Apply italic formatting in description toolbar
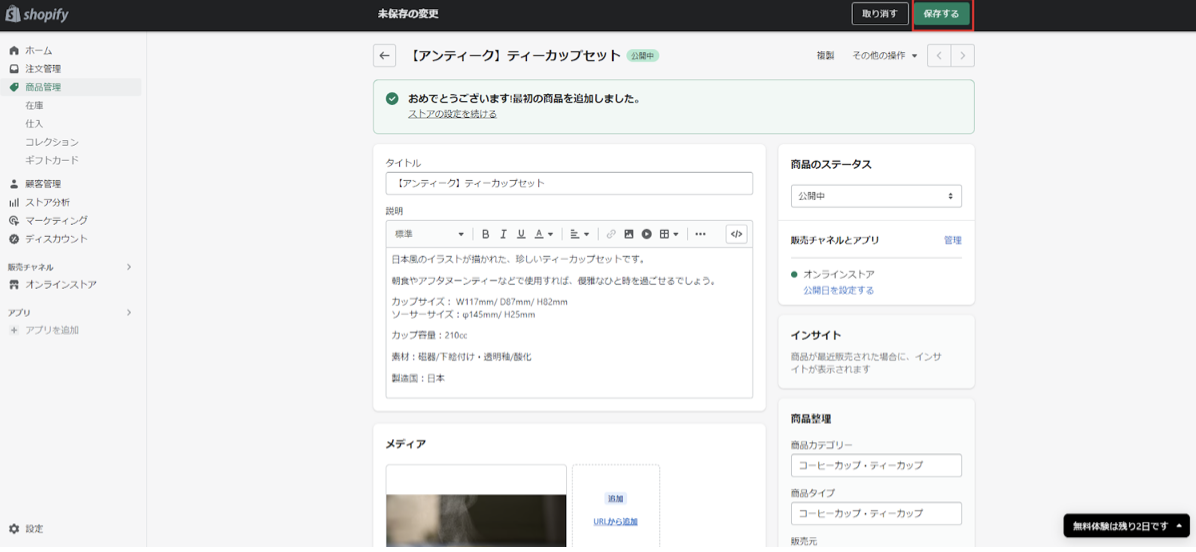This screenshot has width=1196, height=552. pos(503,234)
